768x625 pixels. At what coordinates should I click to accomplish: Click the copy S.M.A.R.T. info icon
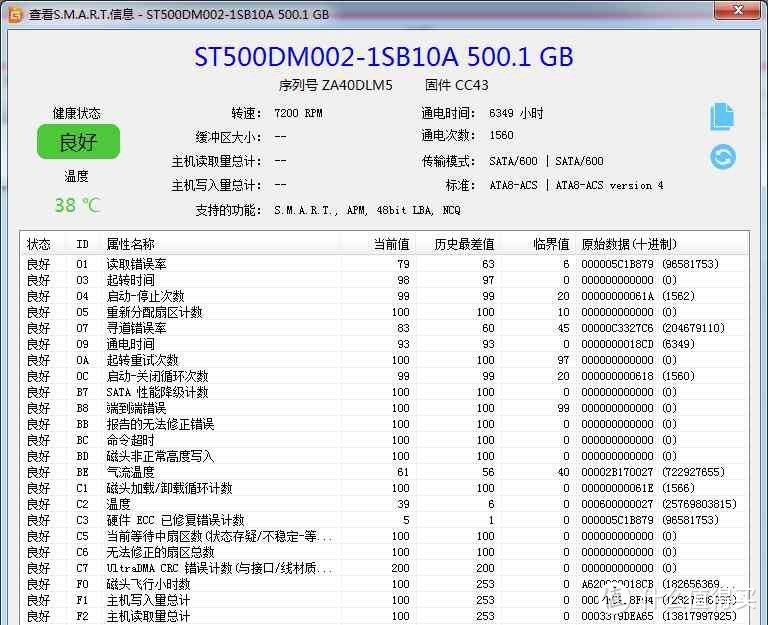point(722,117)
